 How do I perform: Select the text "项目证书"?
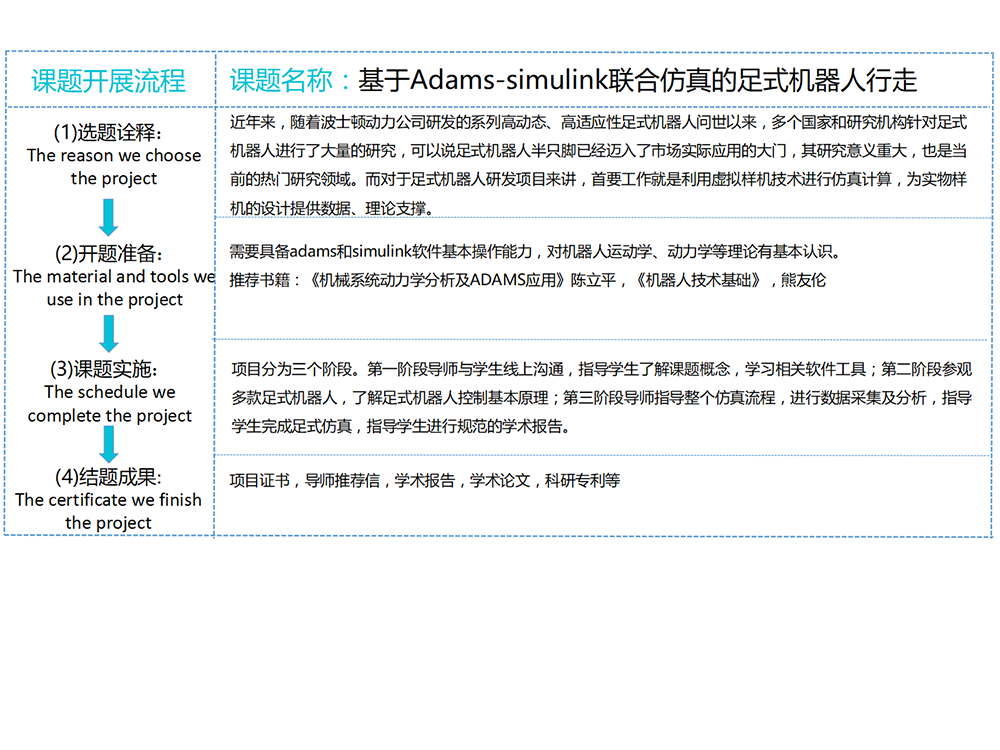[260, 480]
